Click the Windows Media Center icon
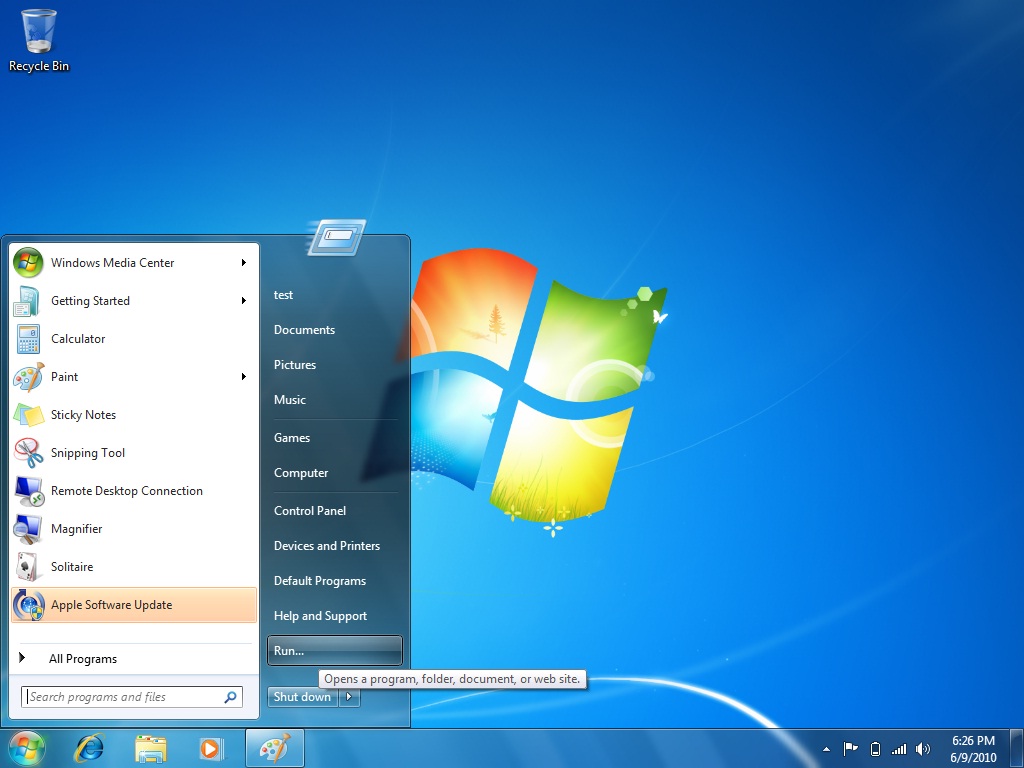 [28, 263]
